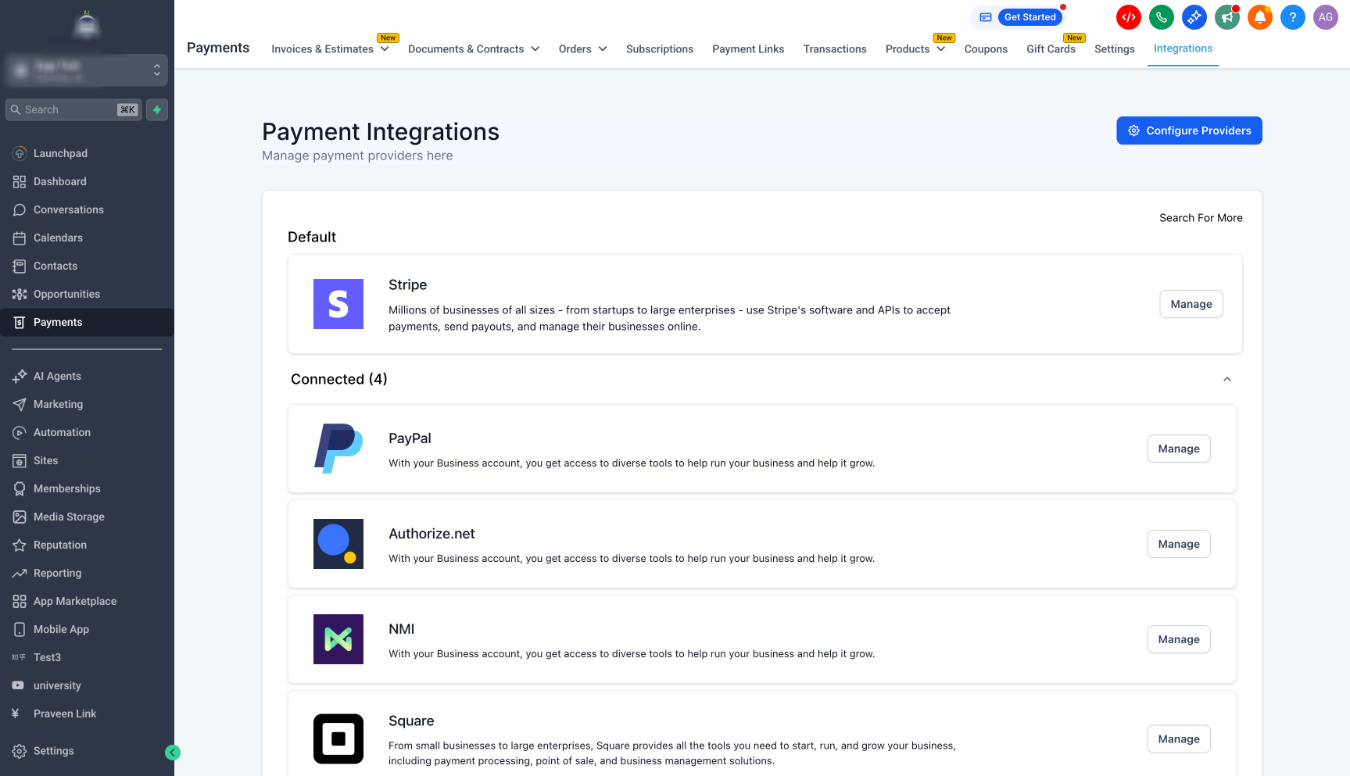Open the account switcher dropdown

[x=86, y=70]
